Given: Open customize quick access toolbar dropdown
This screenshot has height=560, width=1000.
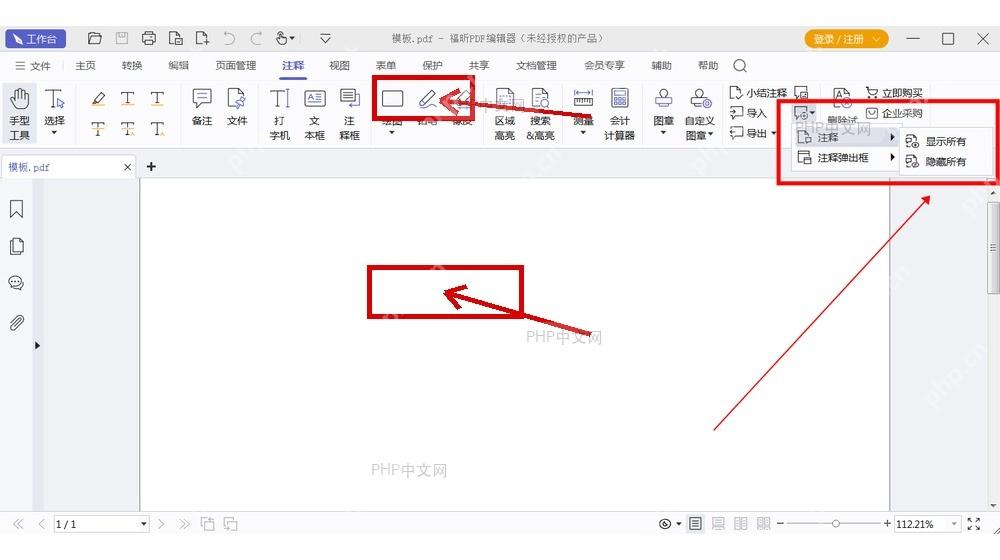Looking at the screenshot, I should [x=325, y=39].
